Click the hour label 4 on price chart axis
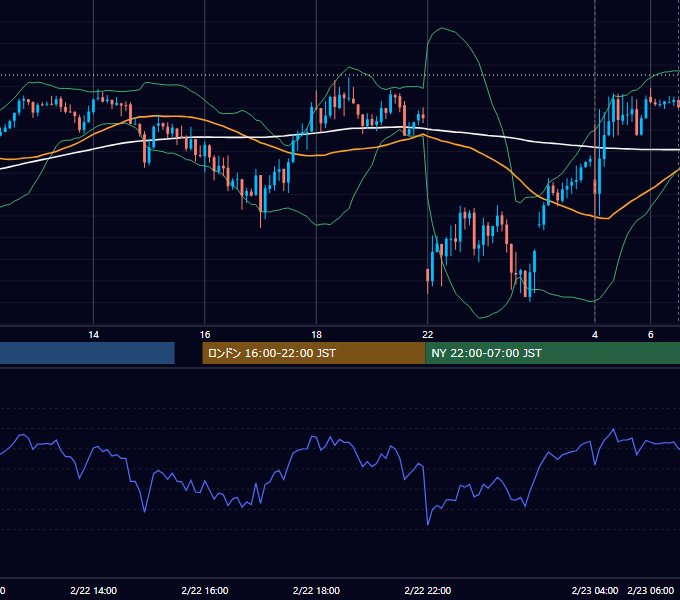Viewport: 680px width, 600px height. tap(595, 335)
